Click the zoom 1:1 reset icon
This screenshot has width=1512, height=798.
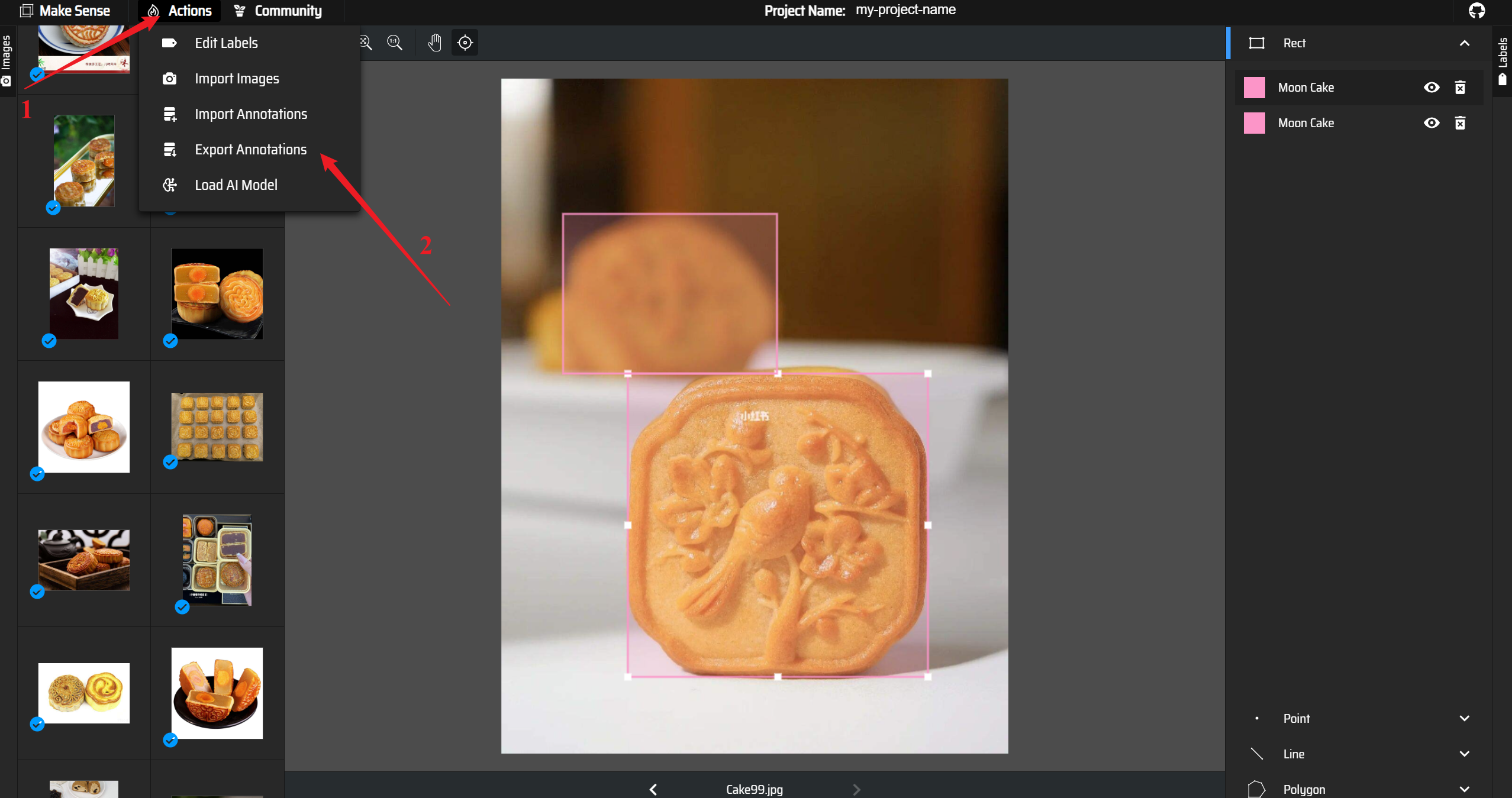click(395, 43)
